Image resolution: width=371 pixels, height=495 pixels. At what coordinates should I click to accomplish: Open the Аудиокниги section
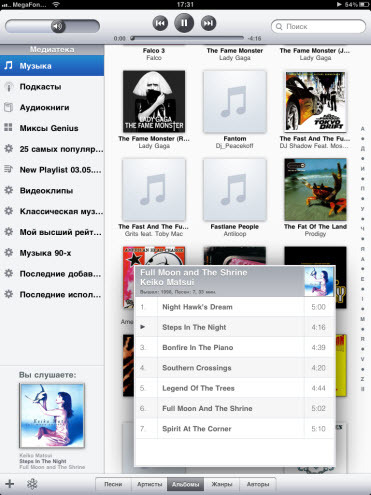tap(52, 107)
